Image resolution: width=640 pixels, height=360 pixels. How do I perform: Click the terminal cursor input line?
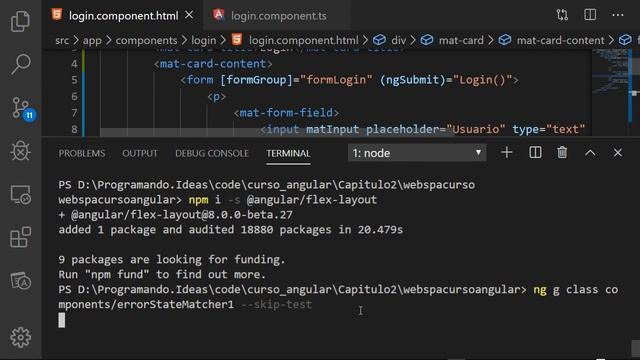click(x=62, y=320)
